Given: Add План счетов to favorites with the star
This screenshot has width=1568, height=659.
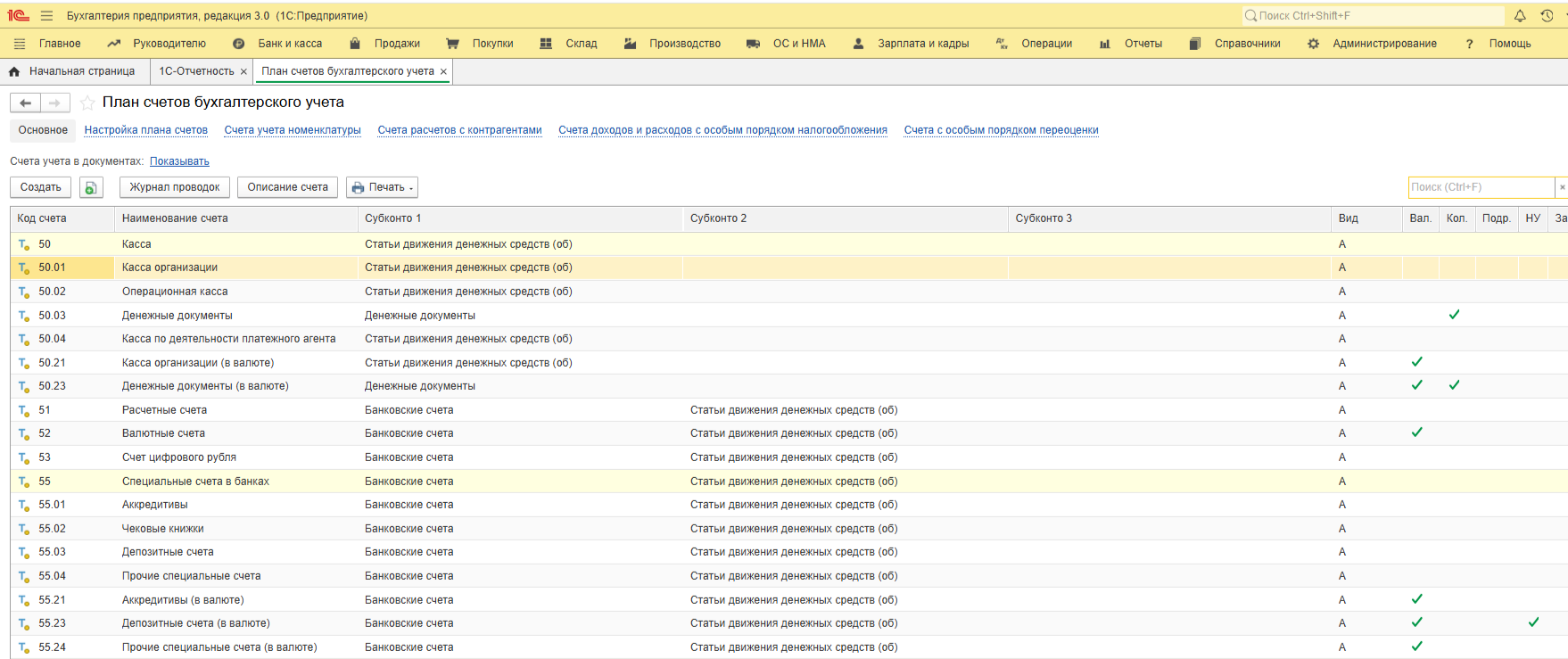Looking at the screenshot, I should (87, 103).
